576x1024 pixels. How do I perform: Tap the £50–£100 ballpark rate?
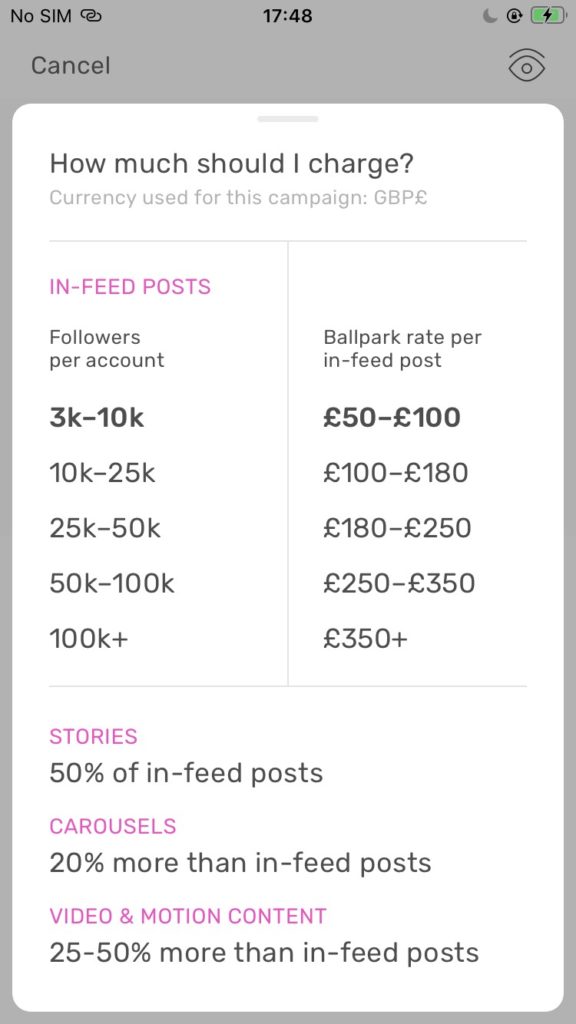(392, 418)
